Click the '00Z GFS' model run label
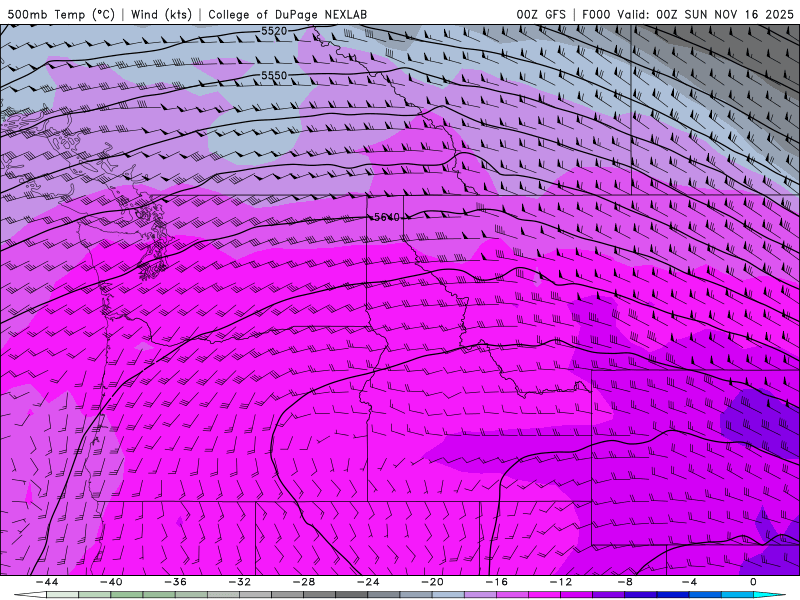This screenshot has width=800, height=600. [x=541, y=14]
